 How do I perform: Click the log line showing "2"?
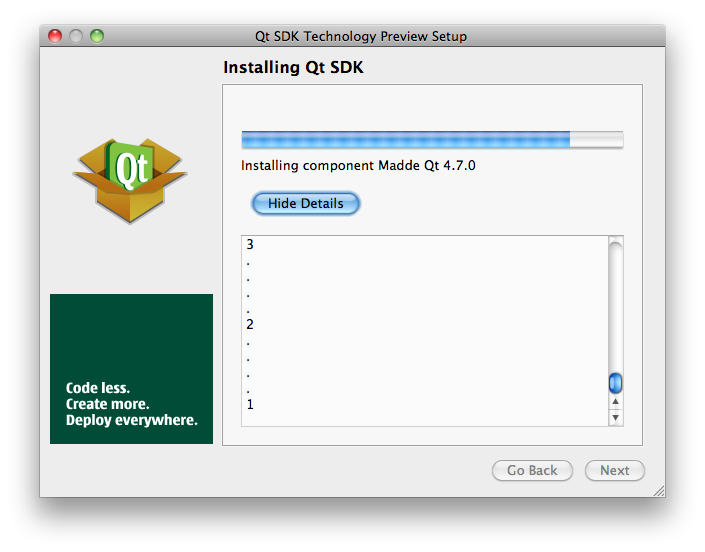tap(250, 324)
